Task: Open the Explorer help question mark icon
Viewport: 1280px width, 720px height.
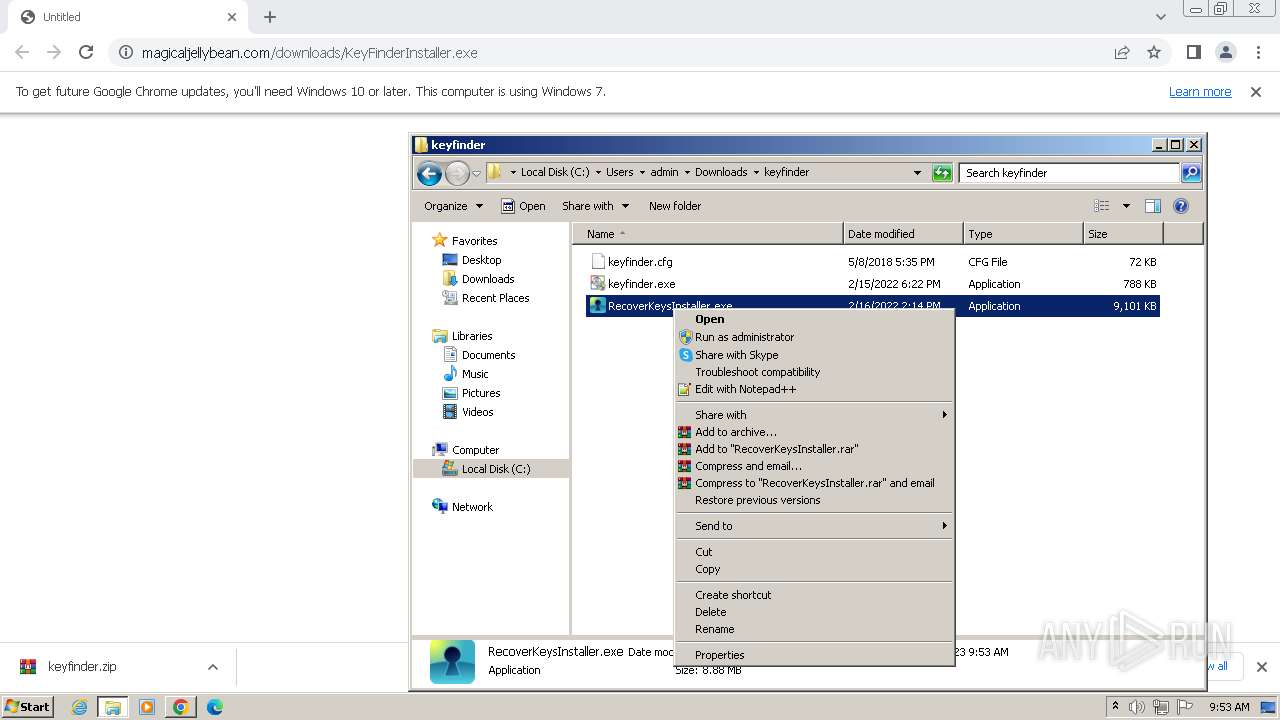Action: [1181, 206]
